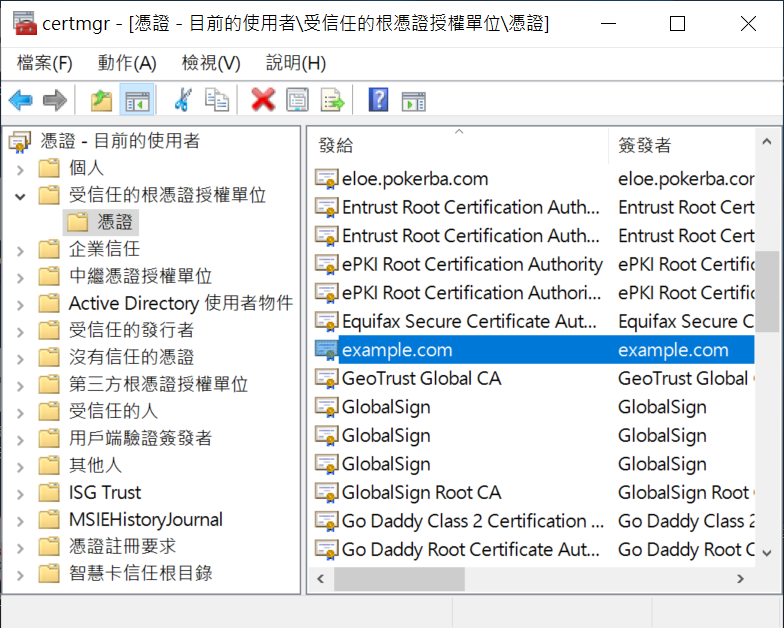The height and width of the screenshot is (628, 784).
Task: Click the horizontal scrollbar left arrow
Action: tap(320, 579)
